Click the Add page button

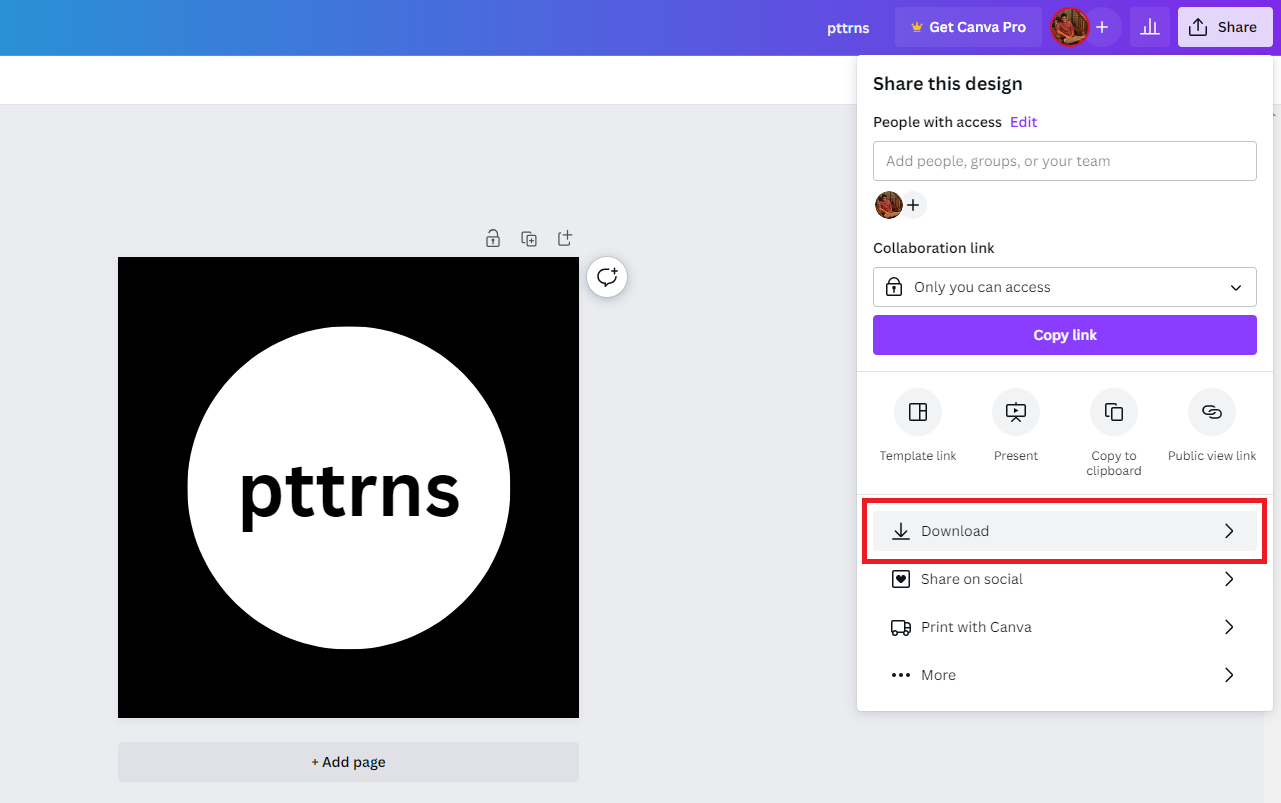[348, 762]
